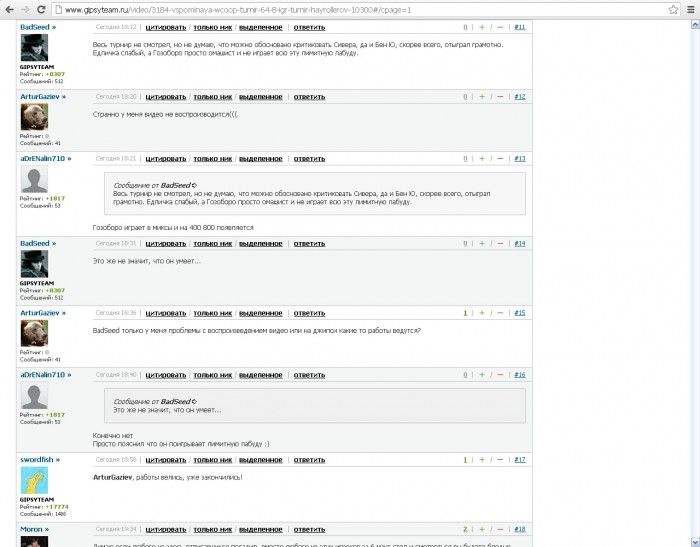Screen dimensions: 700x547
Task: Open permalink #14
Action: coord(520,243)
